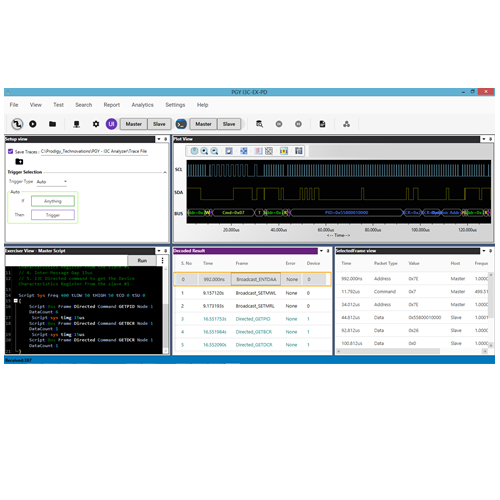
Task: Open the topology network icon in toolbar
Action: (347, 124)
